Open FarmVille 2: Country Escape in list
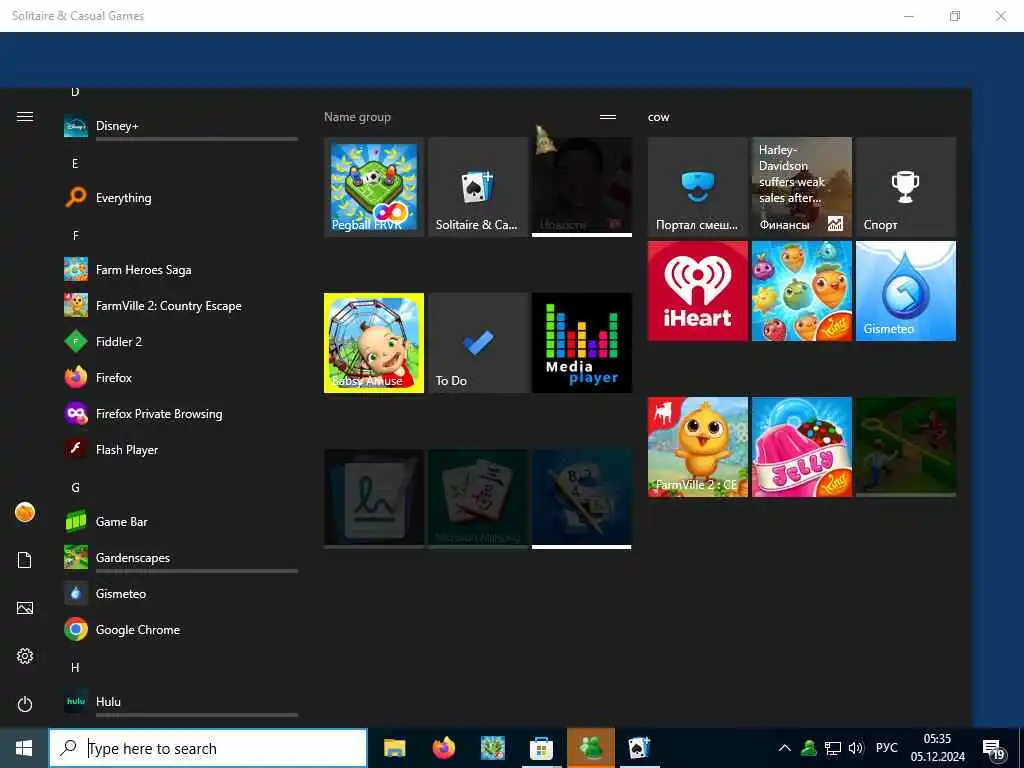Viewport: 1024px width, 768px height. tap(181, 305)
